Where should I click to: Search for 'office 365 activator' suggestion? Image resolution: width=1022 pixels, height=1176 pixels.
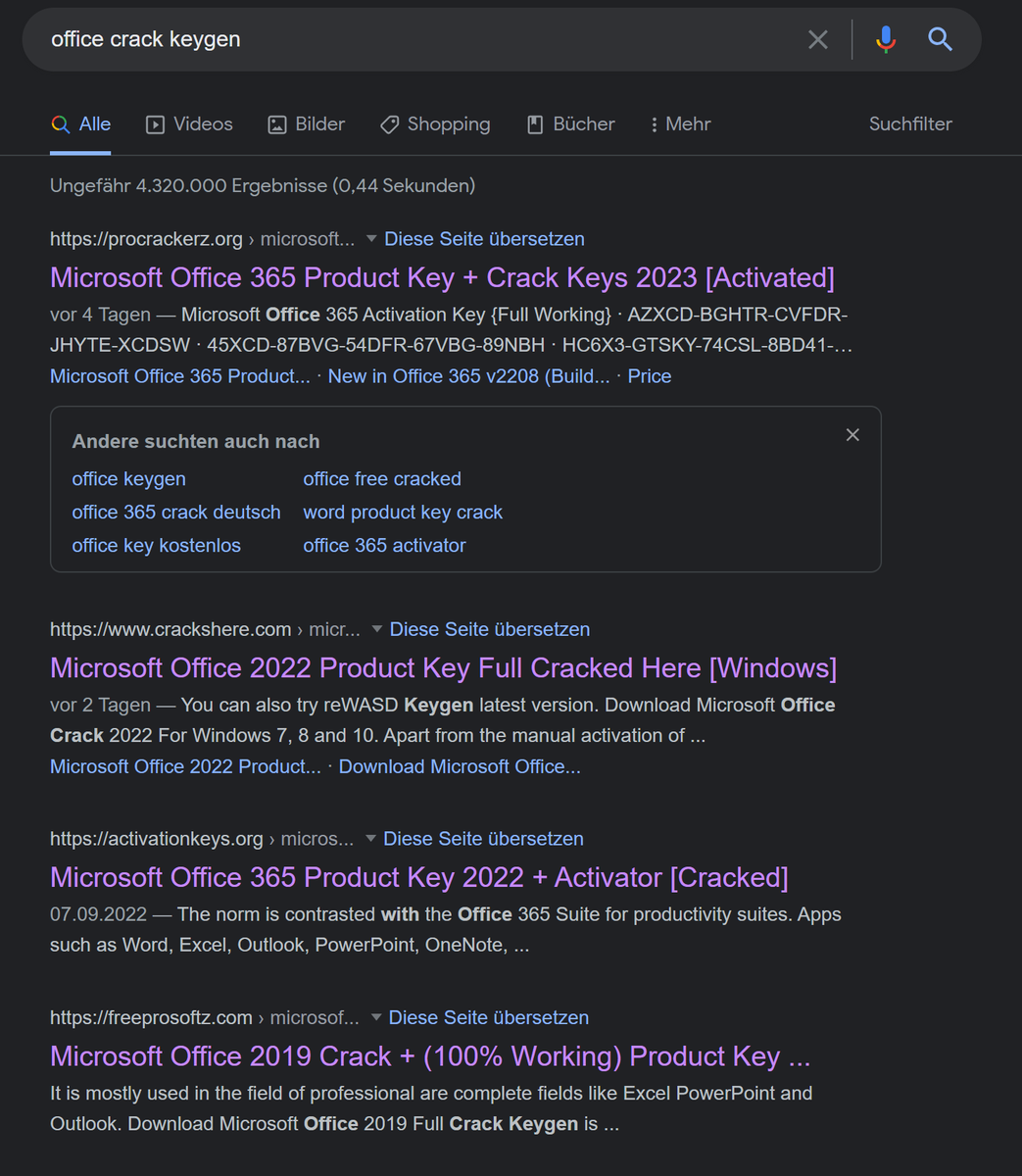(384, 546)
